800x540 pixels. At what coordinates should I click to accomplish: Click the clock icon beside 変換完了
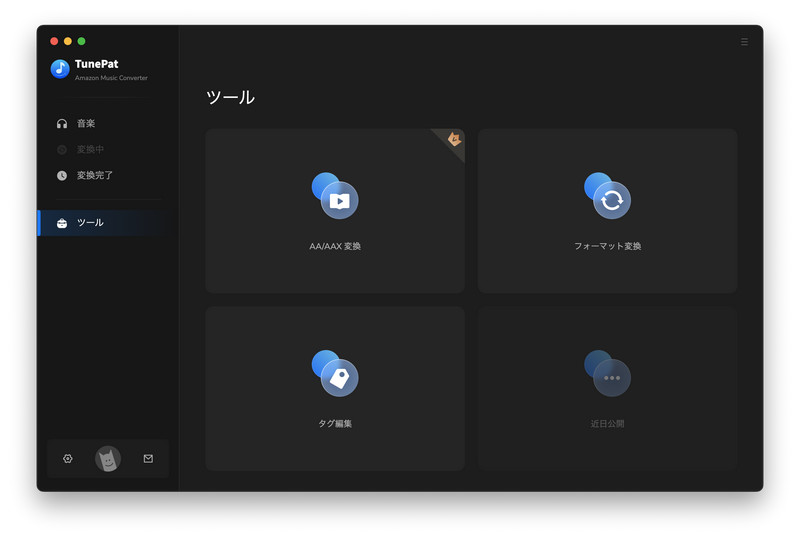62,176
